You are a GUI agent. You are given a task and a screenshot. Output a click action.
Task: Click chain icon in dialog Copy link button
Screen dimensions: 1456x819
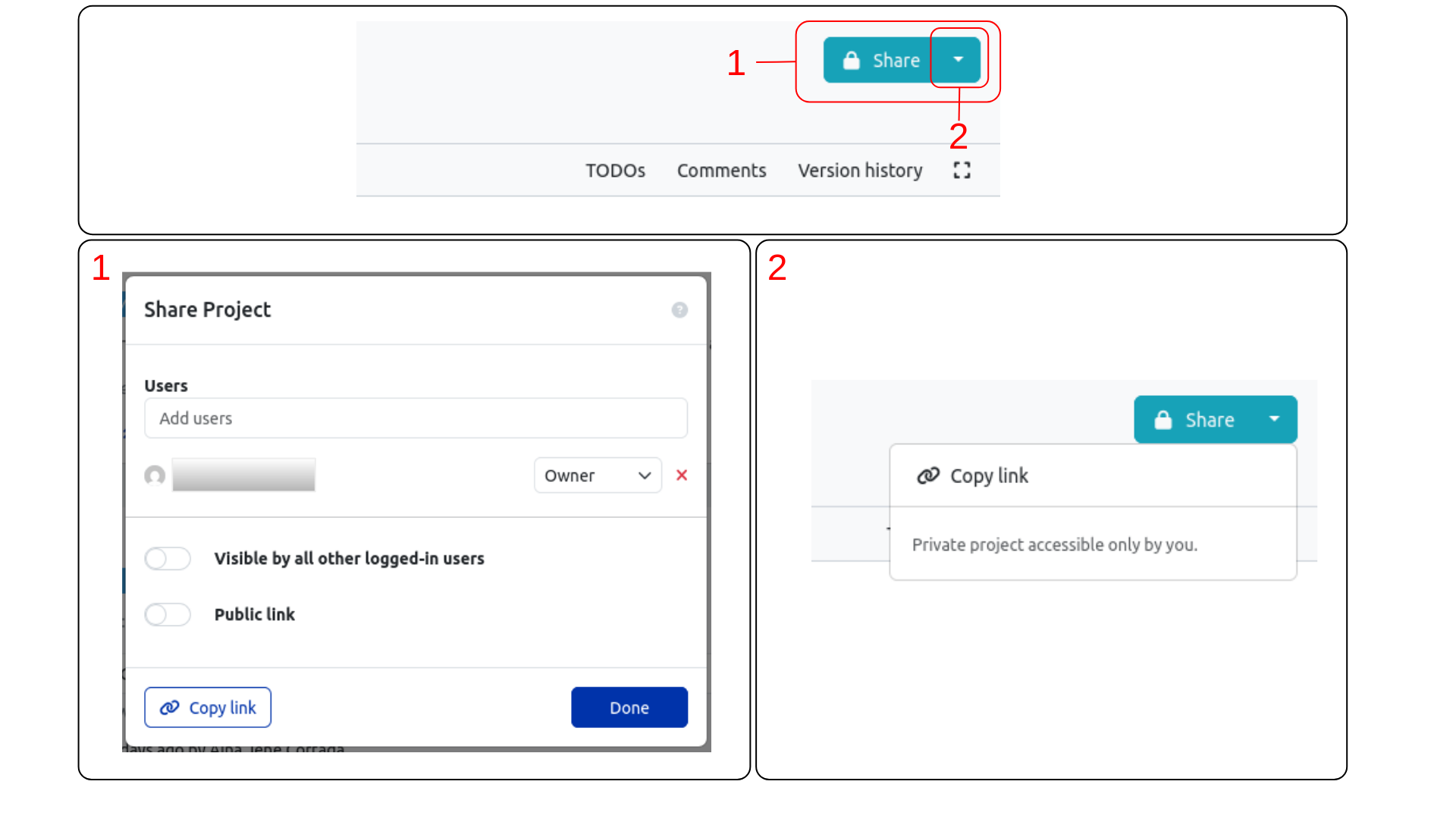pyautogui.click(x=169, y=708)
